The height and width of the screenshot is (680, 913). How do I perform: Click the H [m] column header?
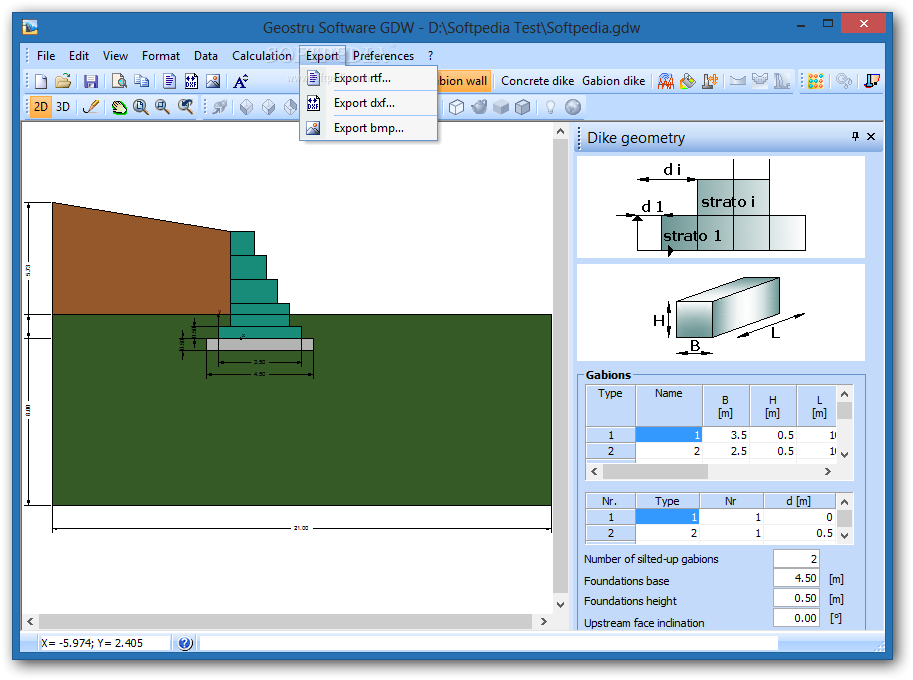(x=773, y=406)
